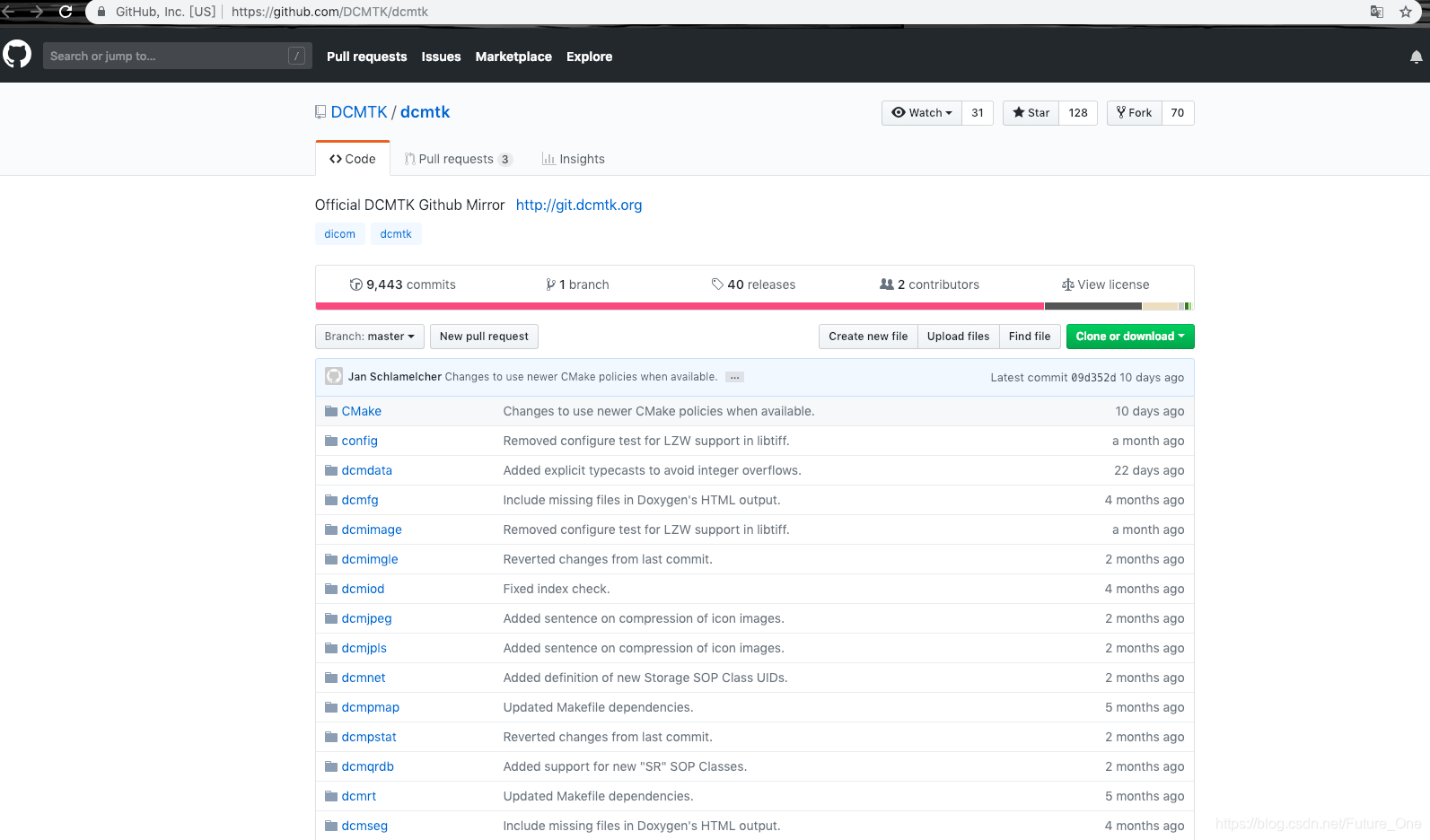
Task: Click the pink language breakdown bar
Action: coord(680,306)
